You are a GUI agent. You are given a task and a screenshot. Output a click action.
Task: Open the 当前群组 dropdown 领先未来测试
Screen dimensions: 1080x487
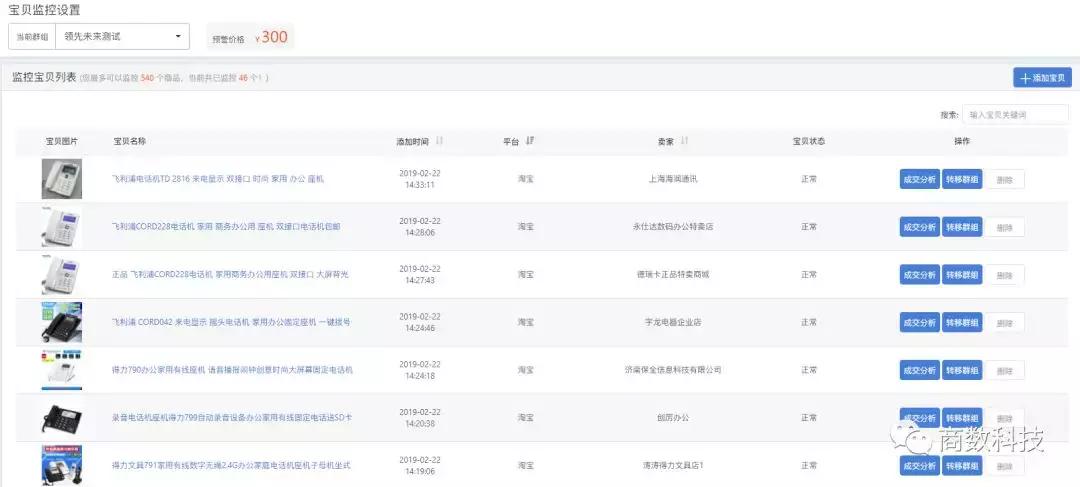coord(123,37)
